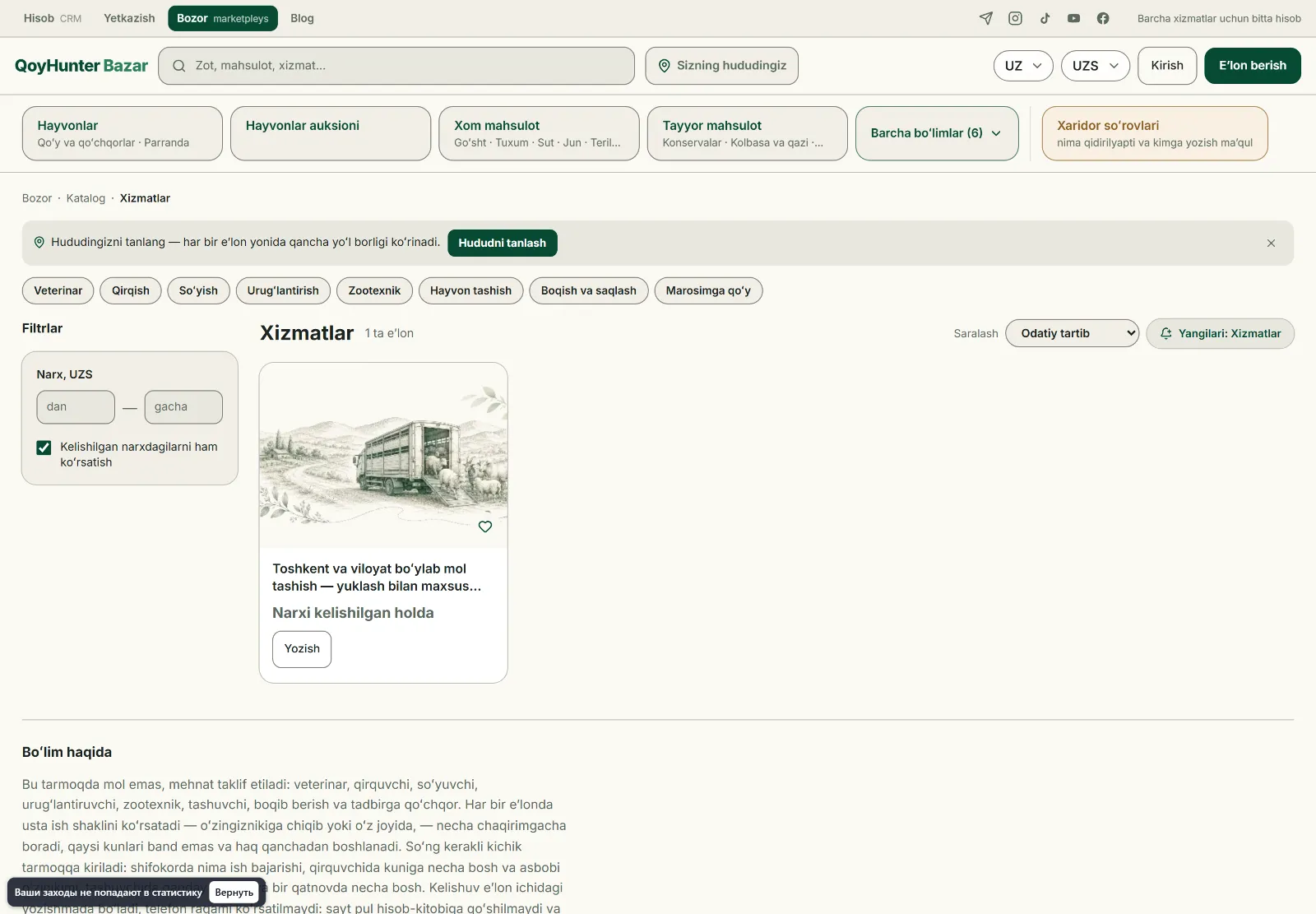The height and width of the screenshot is (914, 1316).
Task: Open the YouTube icon link
Action: (x=1073, y=18)
